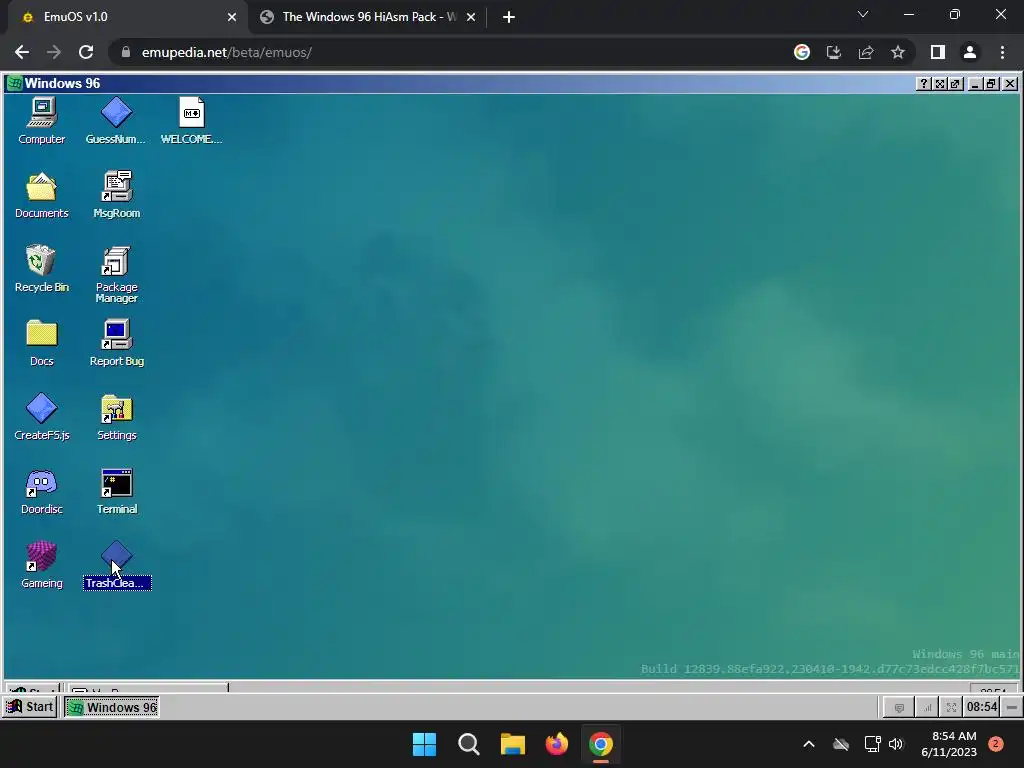1024x768 pixels.
Task: Toggle the Chrome side panel
Action: point(938,52)
